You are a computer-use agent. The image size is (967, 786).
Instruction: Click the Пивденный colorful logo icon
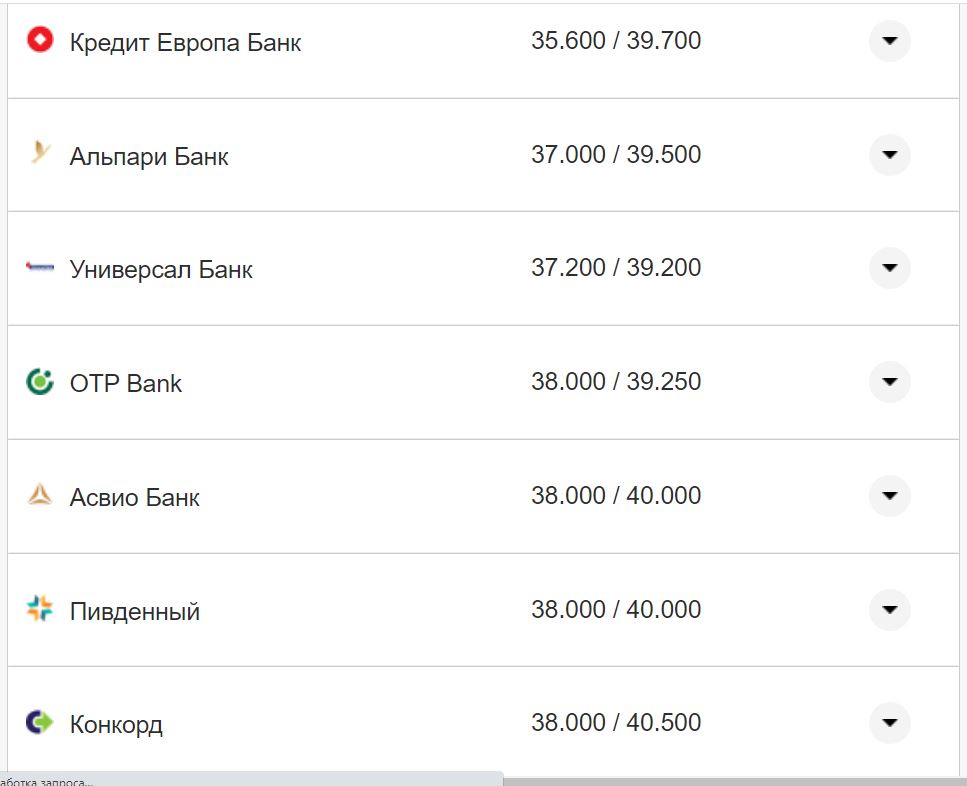40,609
